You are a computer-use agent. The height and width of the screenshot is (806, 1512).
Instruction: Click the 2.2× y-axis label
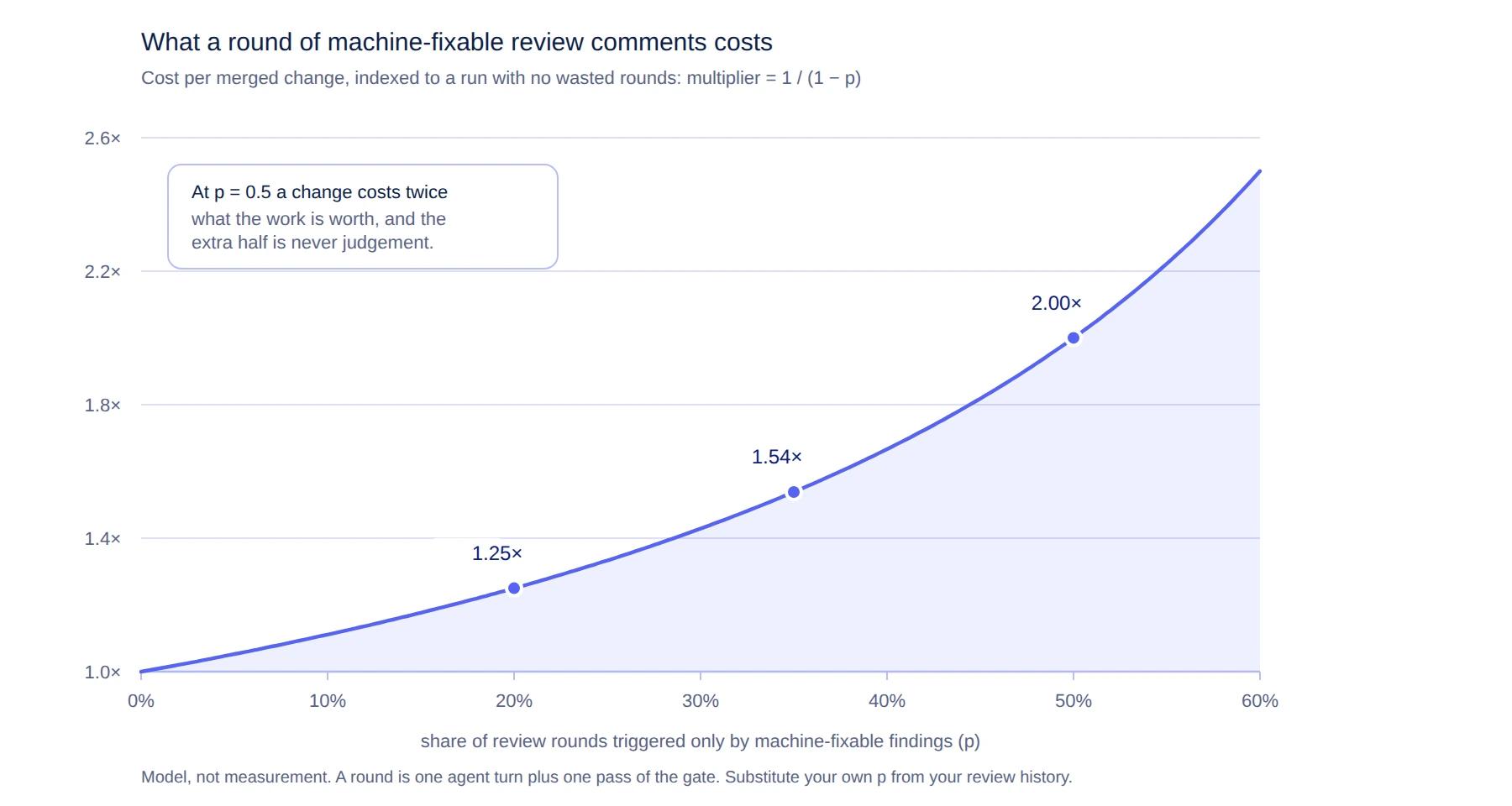[102, 272]
